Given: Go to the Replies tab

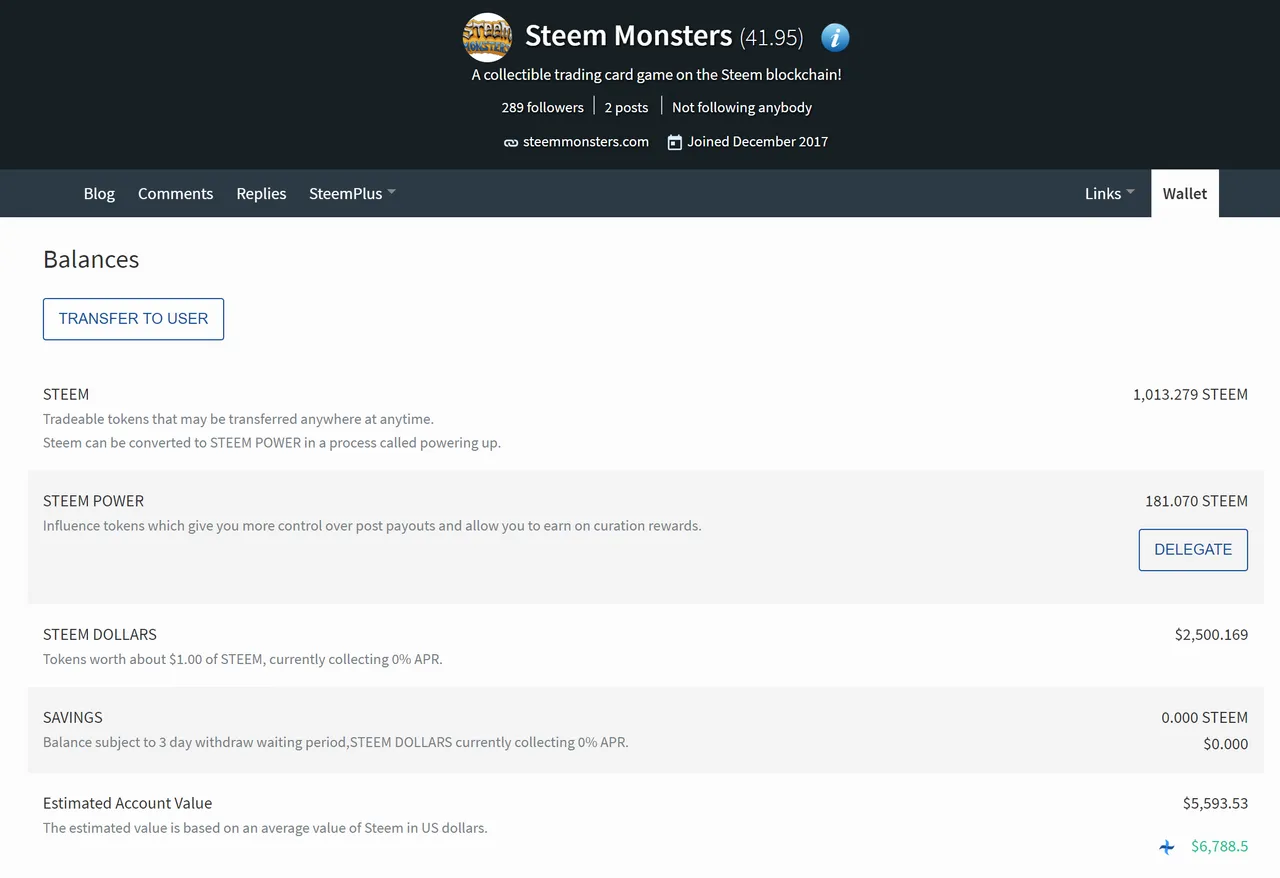Looking at the screenshot, I should click(x=261, y=193).
